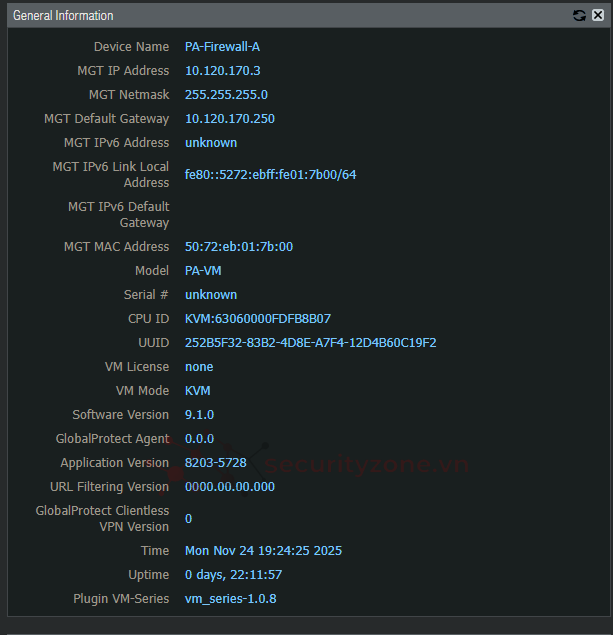Click the VM License value none
Viewport: 613px width, 635px height.
199,367
